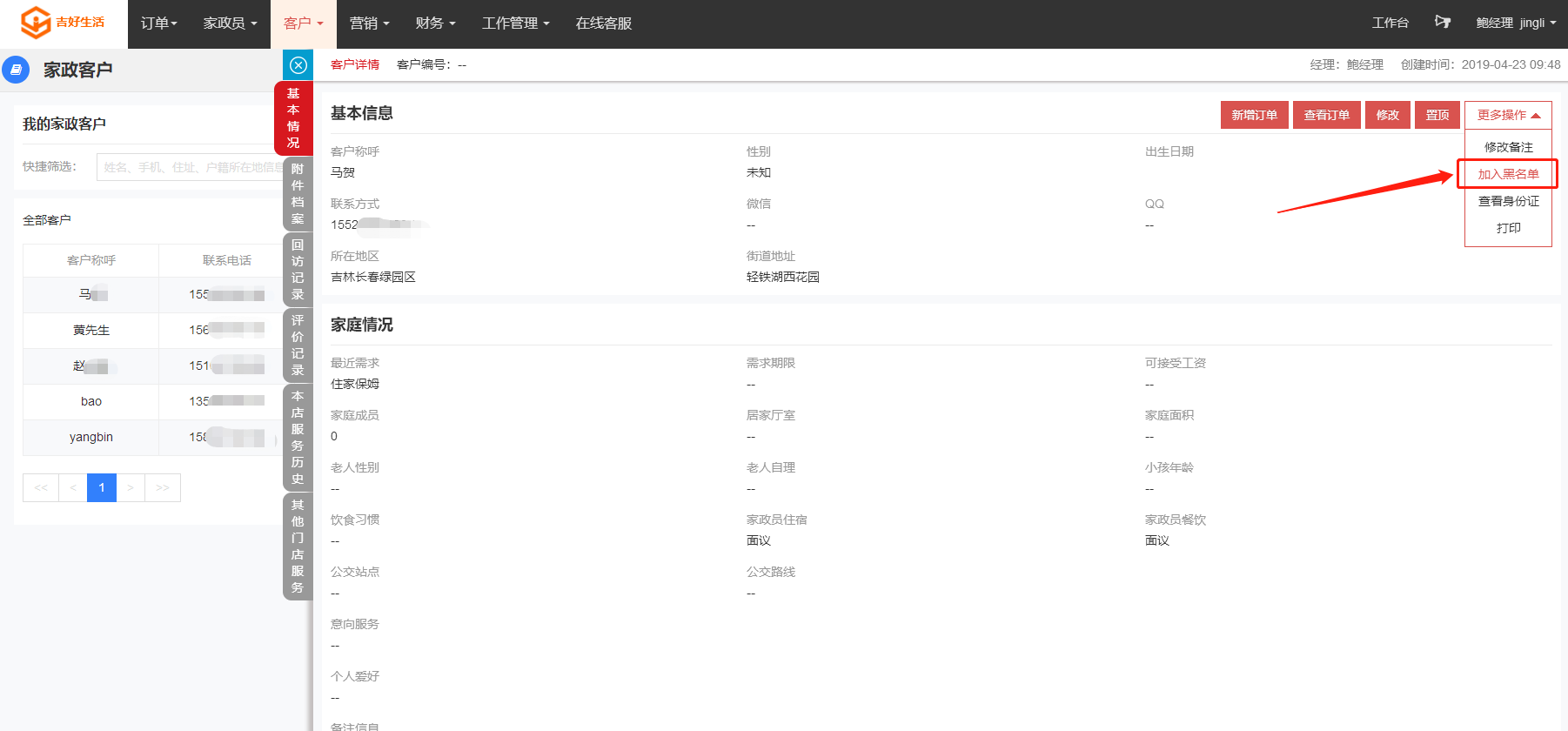Image resolution: width=1568 pixels, height=731 pixels.
Task: Select customer row bao
Action: (152, 401)
